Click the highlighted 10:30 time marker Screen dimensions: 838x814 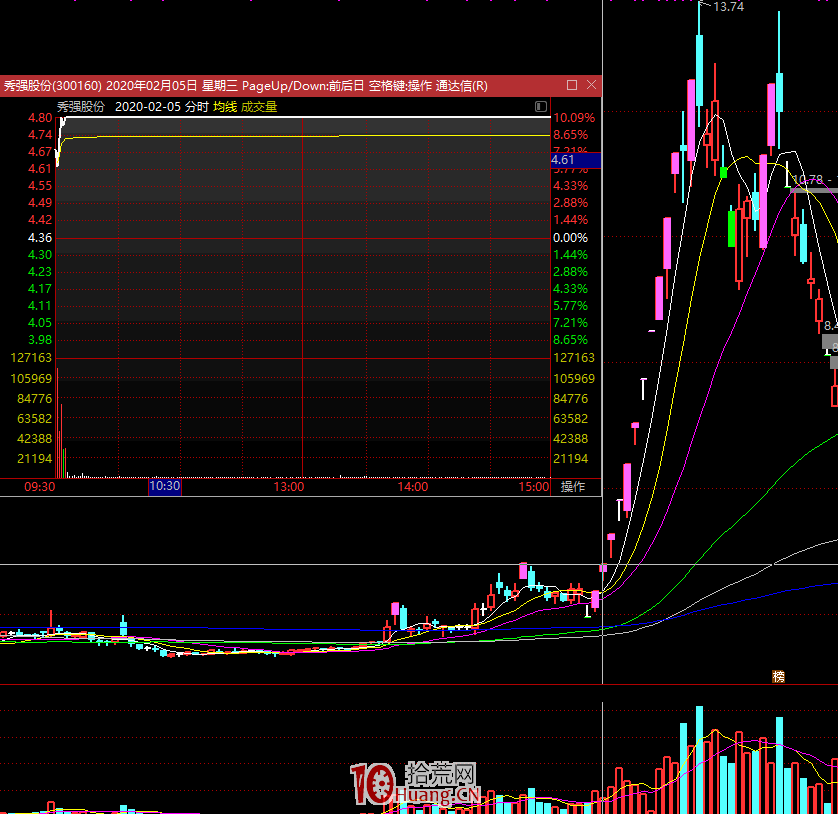(165, 487)
